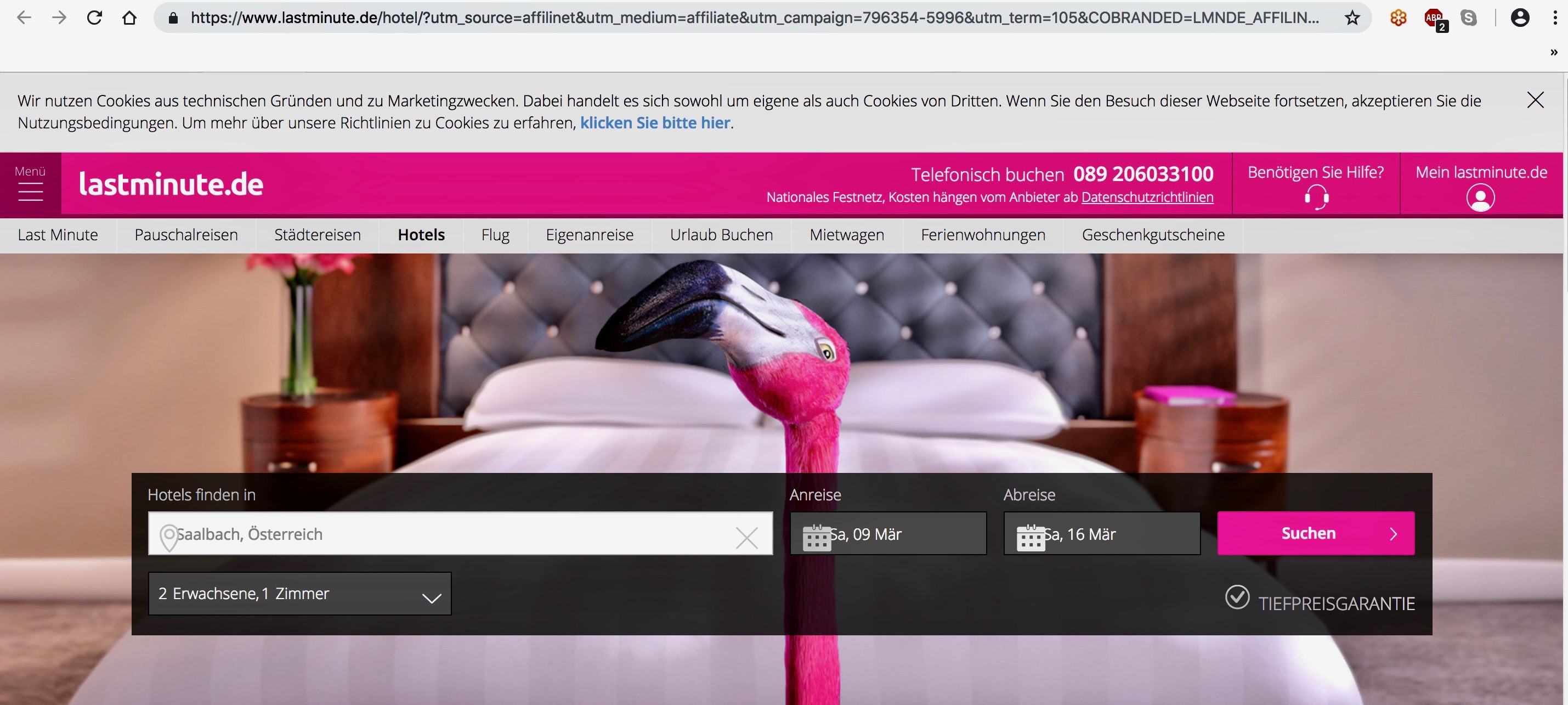
Task: Open the Ferienwohnungen tab
Action: 983,235
